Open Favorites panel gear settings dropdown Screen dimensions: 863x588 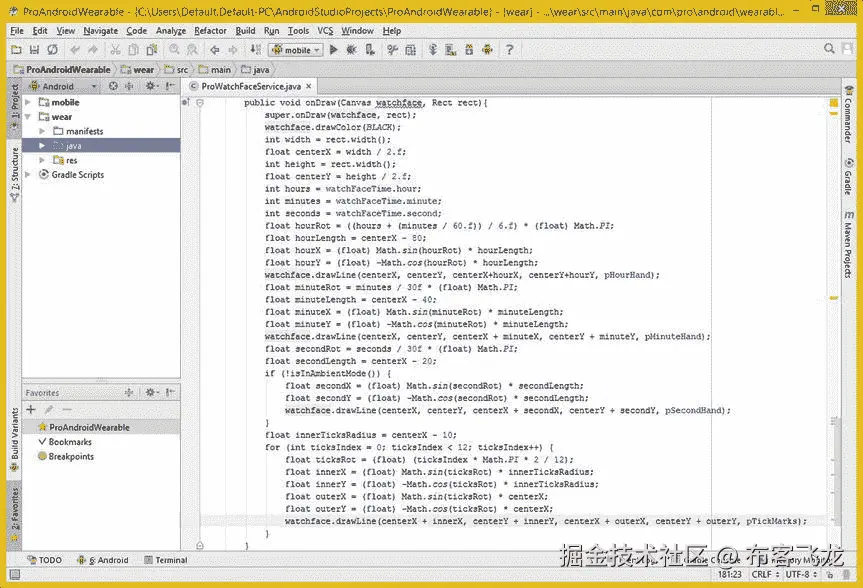151,393
